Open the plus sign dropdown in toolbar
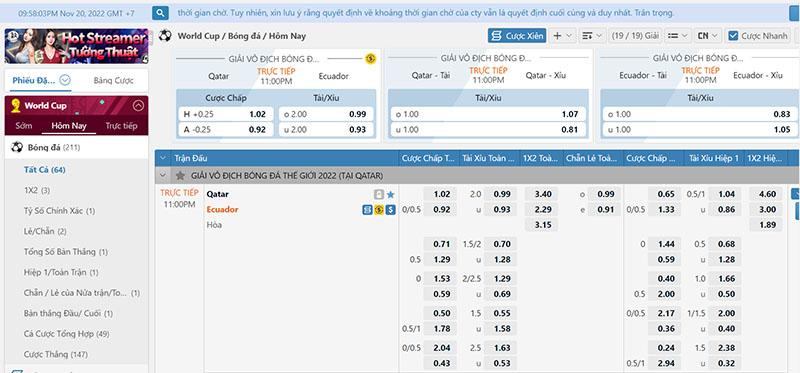 (563, 36)
